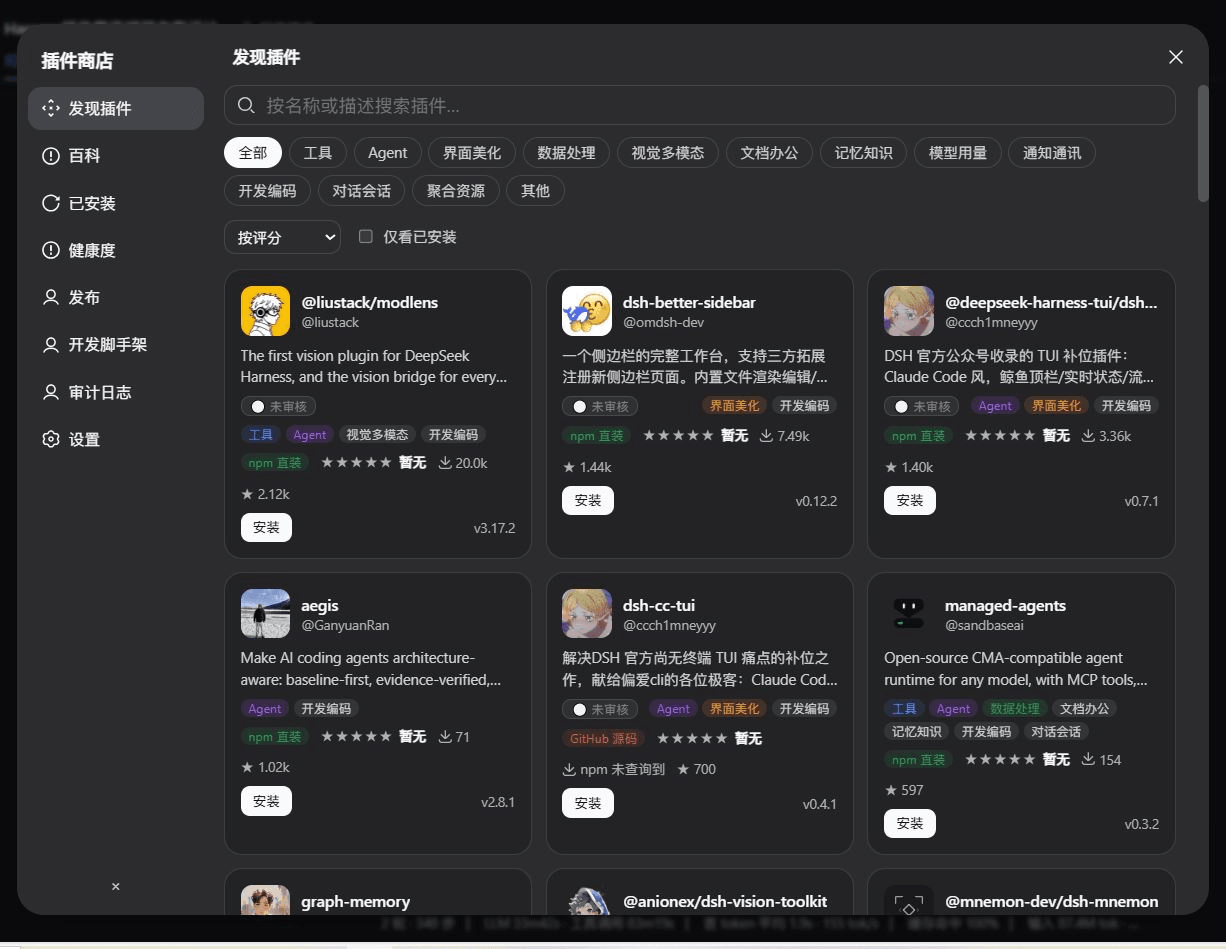Image resolution: width=1226 pixels, height=949 pixels.
Task: Open the @liustack author link
Action: point(330,322)
